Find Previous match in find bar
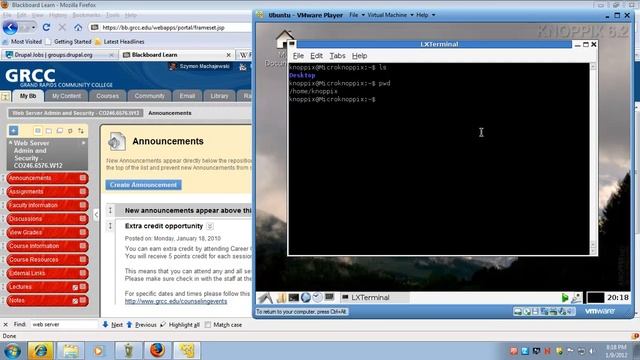This screenshot has width=640, height=360. (x=141, y=324)
